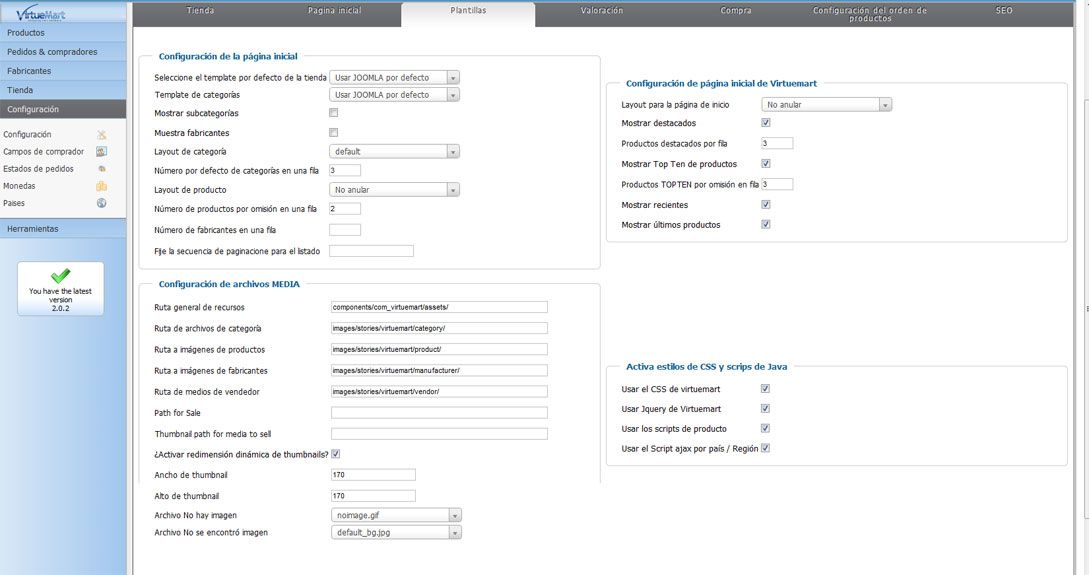Uncheck Usar los scripts de producto
The image size is (1089, 575).
click(x=765, y=428)
